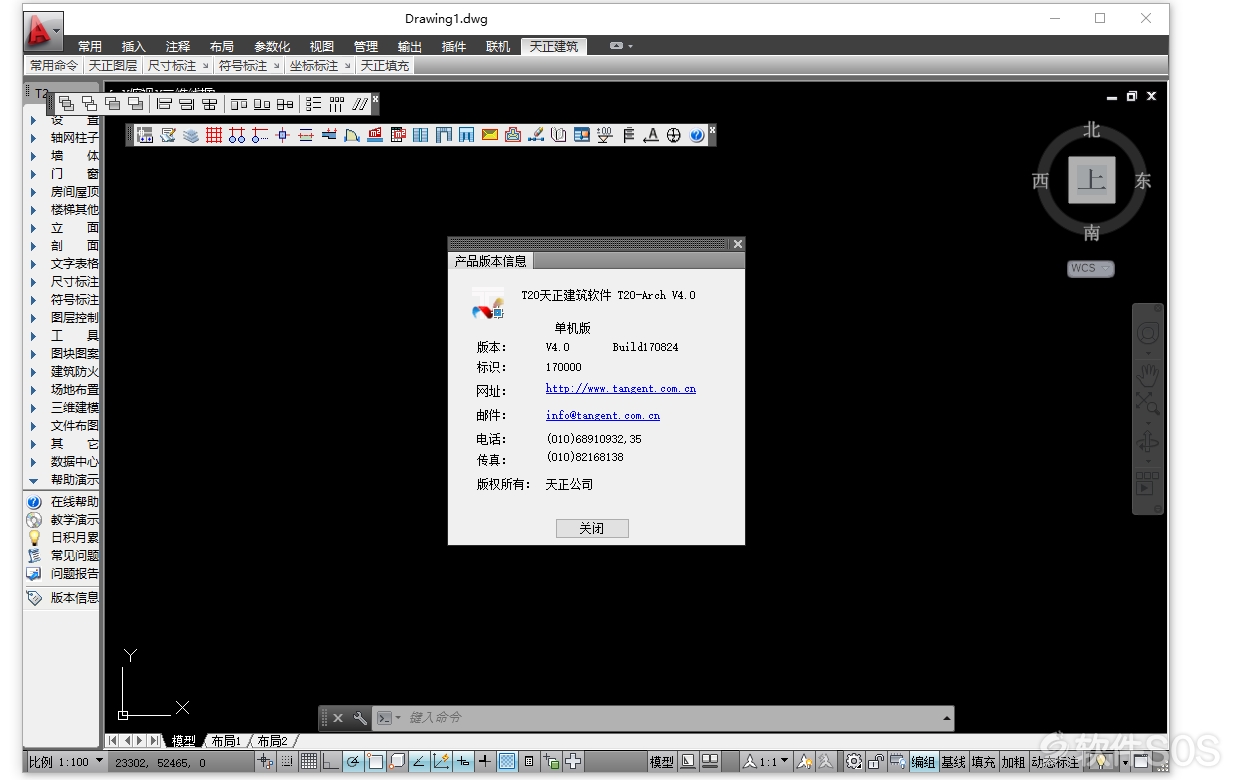Toggle snap mode in status bar
This screenshot has height=780, width=1238.
[x=287, y=762]
